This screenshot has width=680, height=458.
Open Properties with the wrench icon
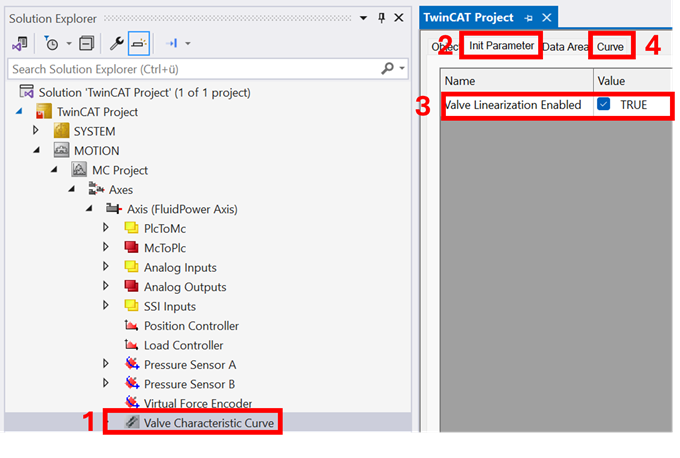pos(116,43)
